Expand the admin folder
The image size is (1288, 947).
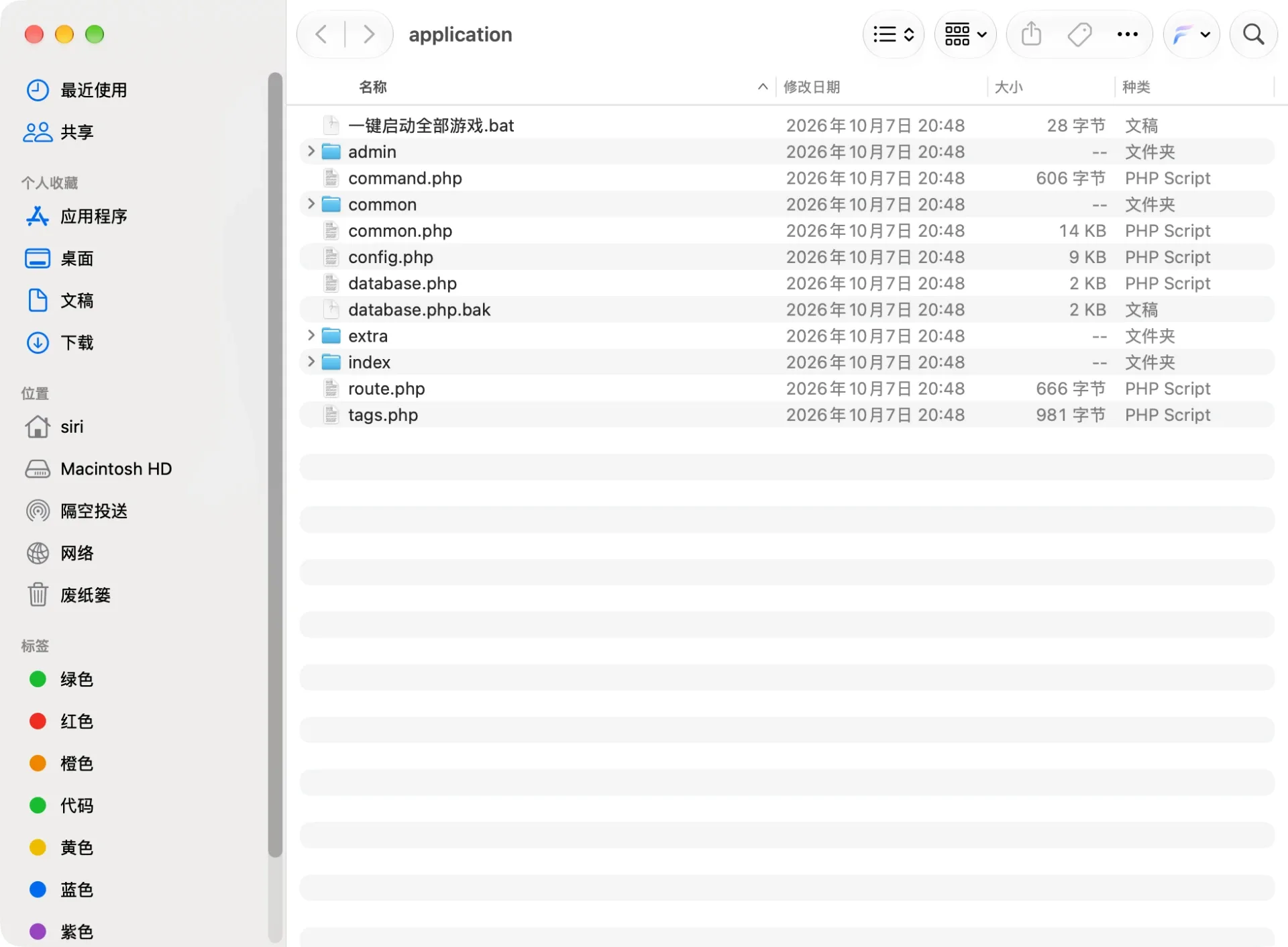[311, 152]
